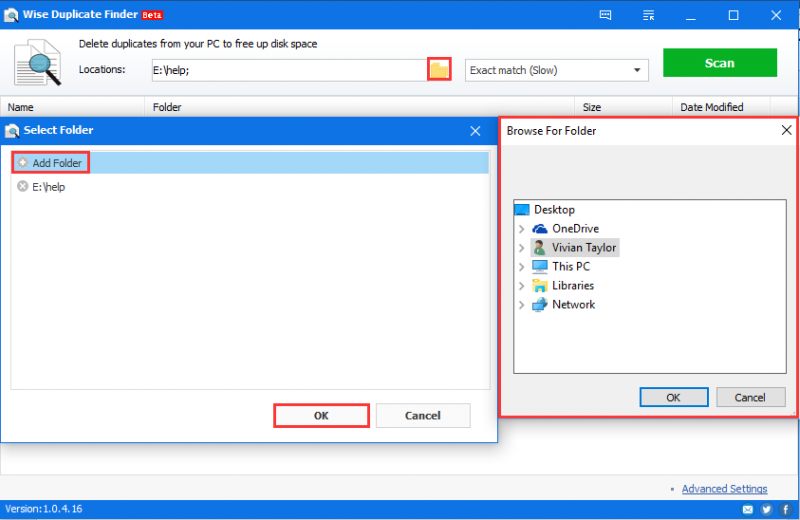Click the red Beta badge in title
This screenshot has height=520, width=800.
[152, 15]
